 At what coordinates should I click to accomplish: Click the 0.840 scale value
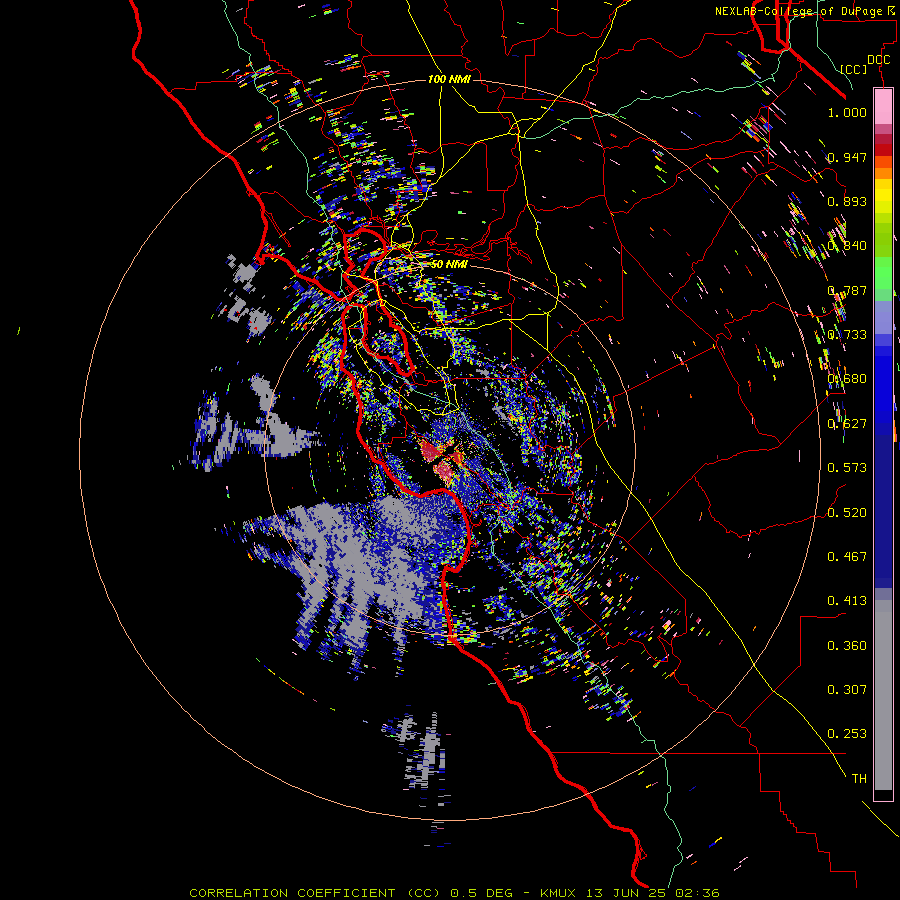pos(847,246)
